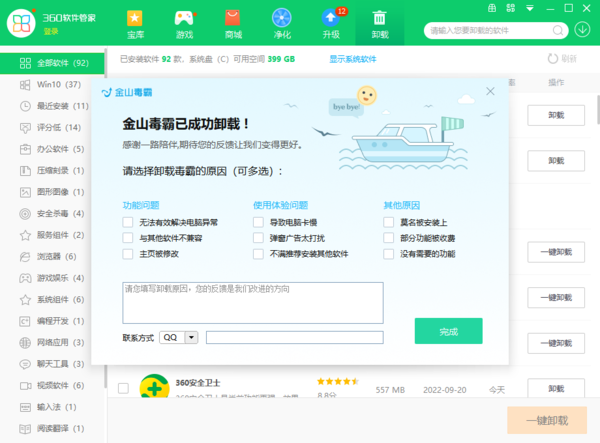Open the gift box icon in title bar

pos(492,8)
